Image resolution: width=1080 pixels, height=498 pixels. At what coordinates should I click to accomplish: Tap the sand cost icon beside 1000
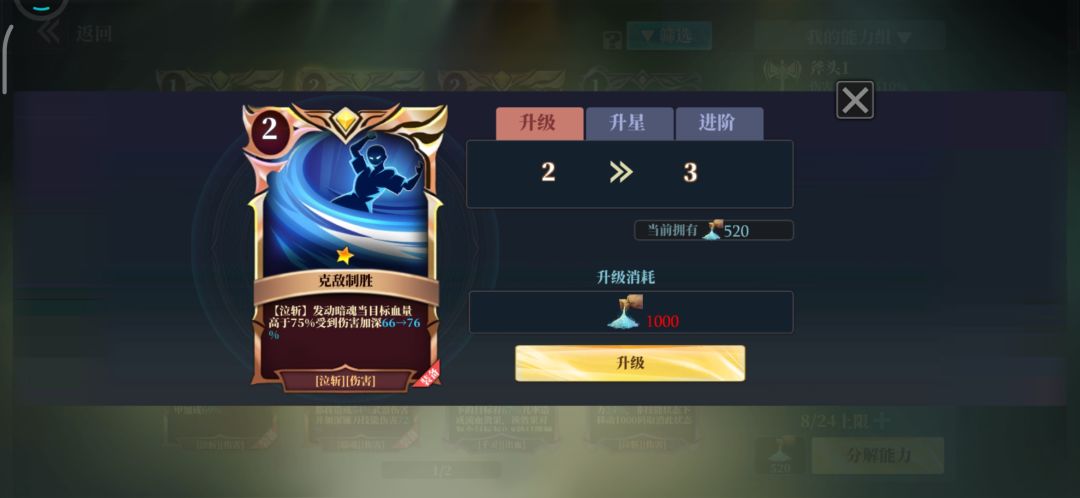click(625, 312)
